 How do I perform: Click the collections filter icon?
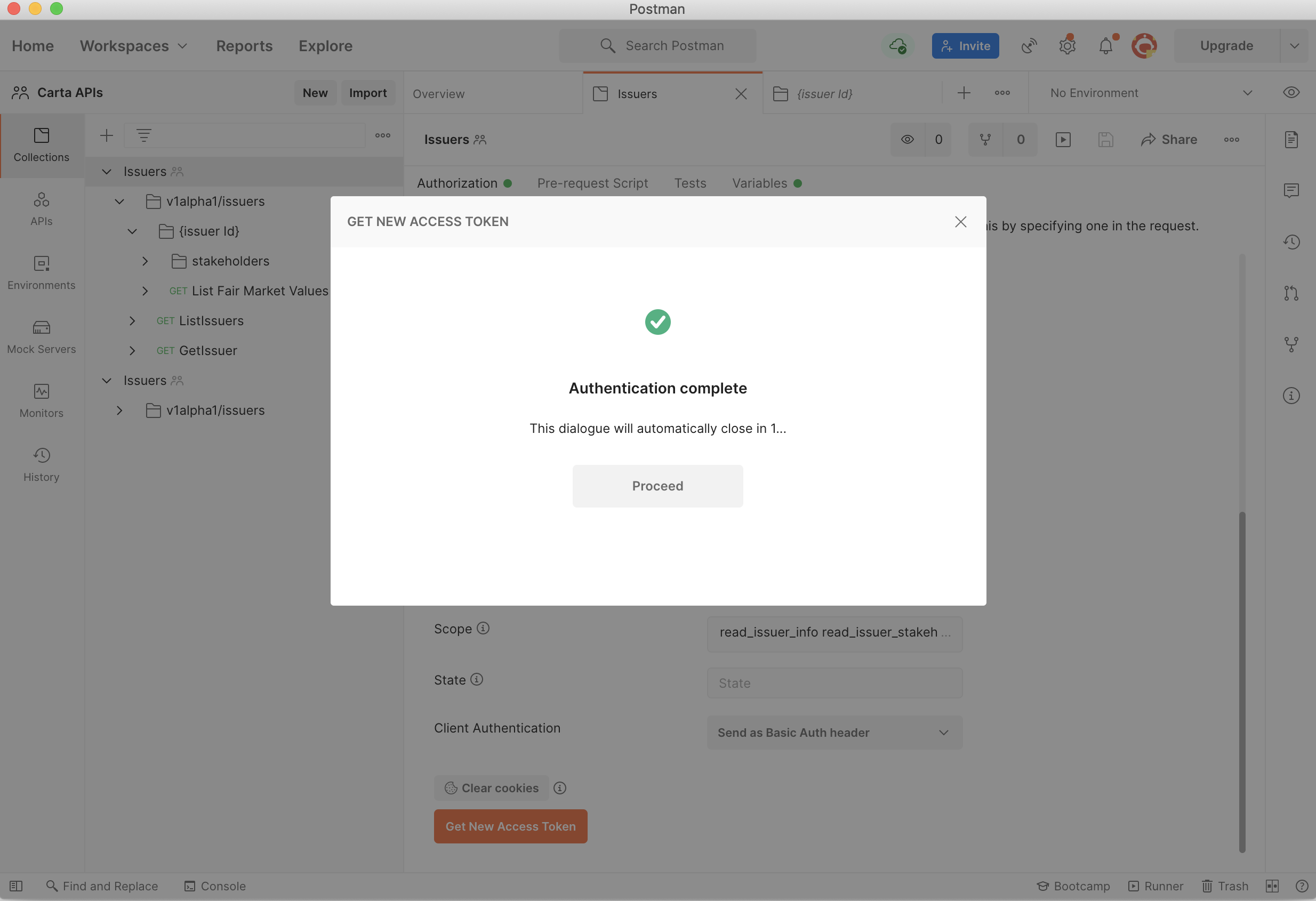coord(144,135)
